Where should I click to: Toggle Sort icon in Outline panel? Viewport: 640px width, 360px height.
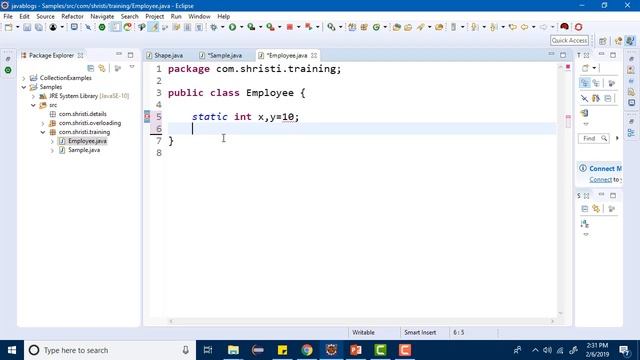point(584,224)
